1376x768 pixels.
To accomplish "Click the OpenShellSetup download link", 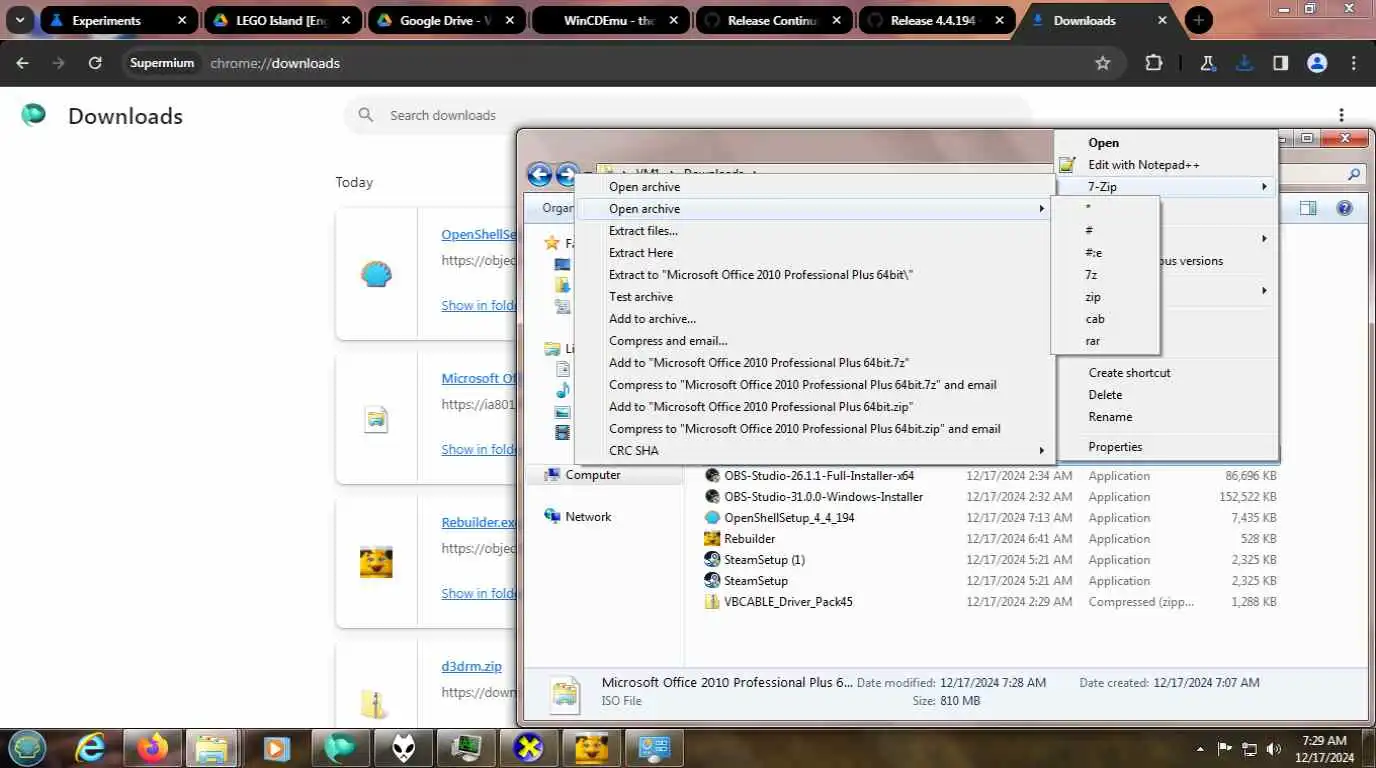I will [479, 234].
